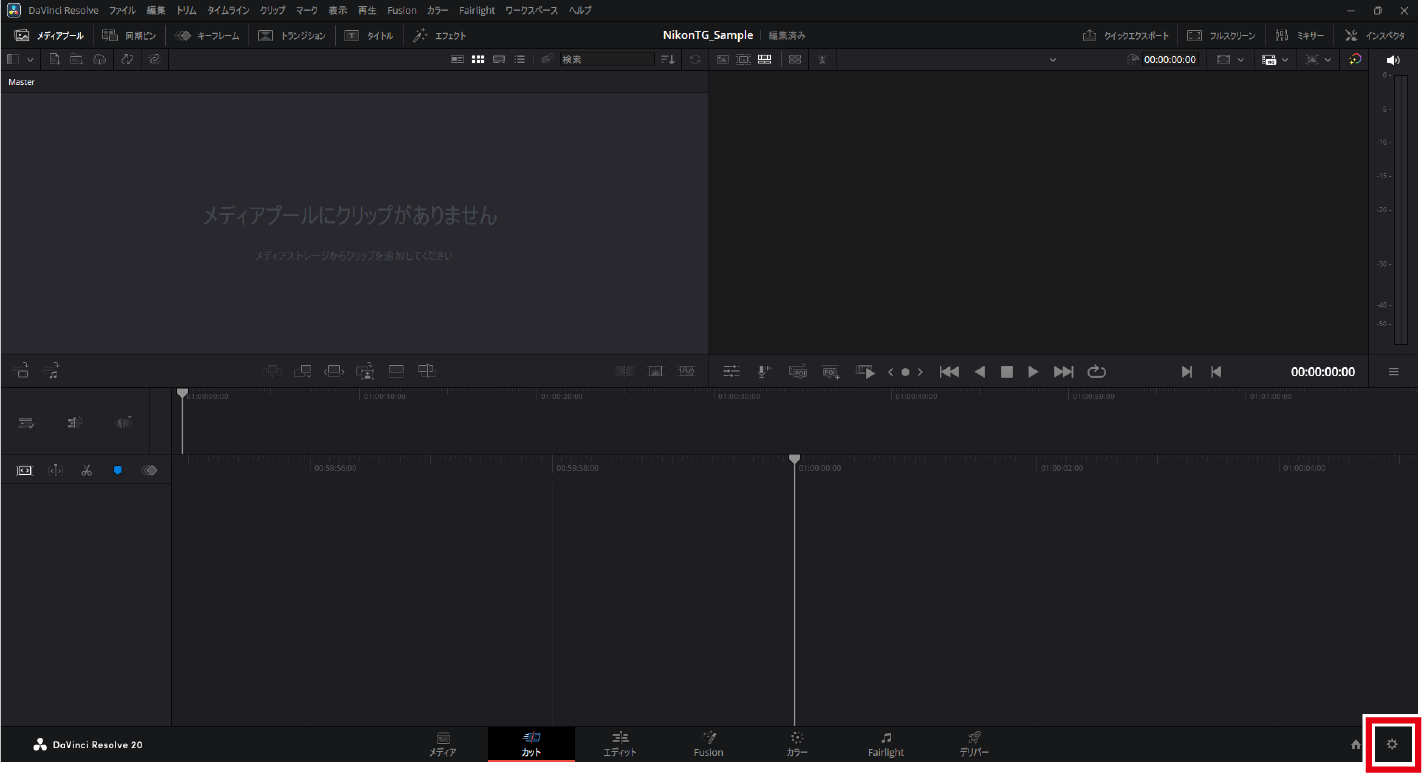Viewport: 1425px width, 776px height.
Task: Click the blue marker icon in timeline toolbar
Action: coord(118,470)
